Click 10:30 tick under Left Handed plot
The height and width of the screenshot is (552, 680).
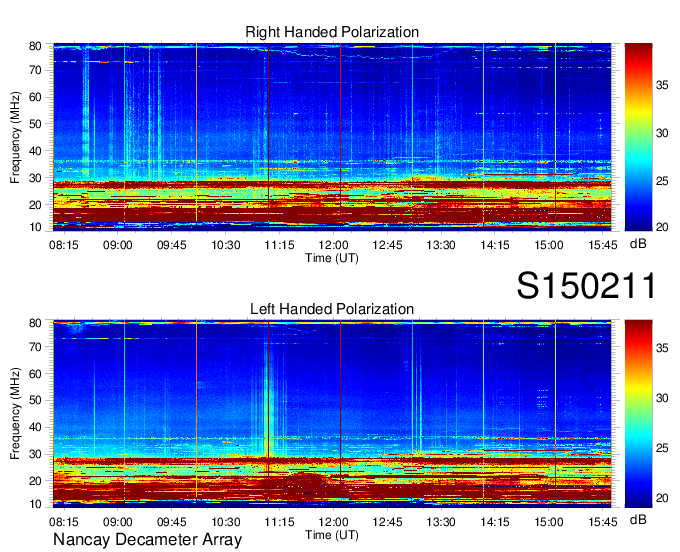pyautogui.click(x=226, y=522)
